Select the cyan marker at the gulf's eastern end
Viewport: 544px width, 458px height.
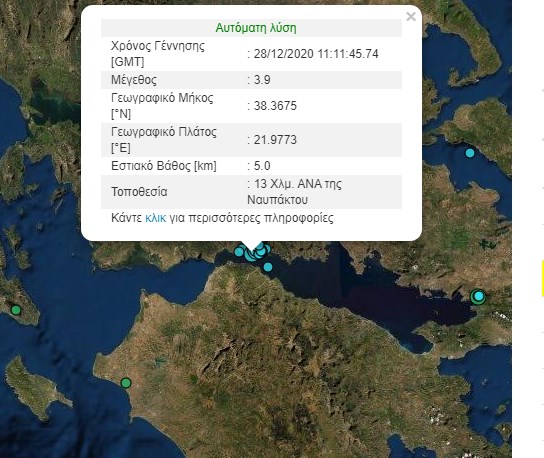(479, 296)
